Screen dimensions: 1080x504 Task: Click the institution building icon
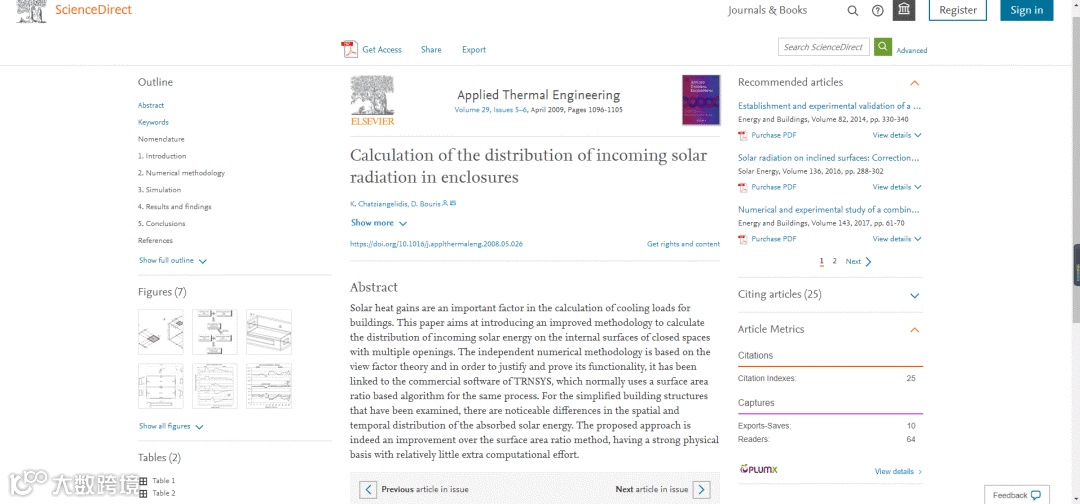point(904,10)
